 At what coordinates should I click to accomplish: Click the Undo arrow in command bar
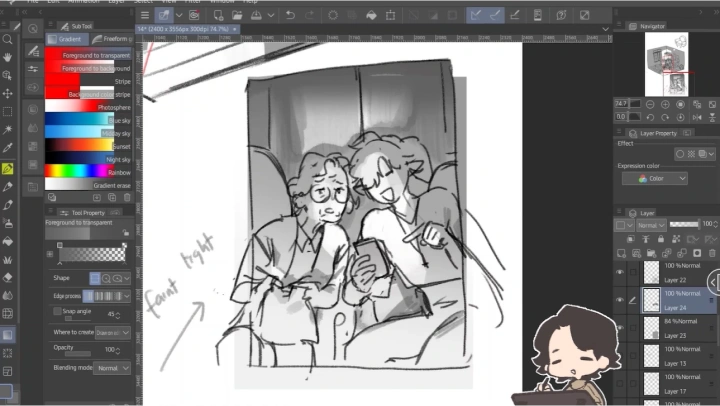(x=290, y=15)
